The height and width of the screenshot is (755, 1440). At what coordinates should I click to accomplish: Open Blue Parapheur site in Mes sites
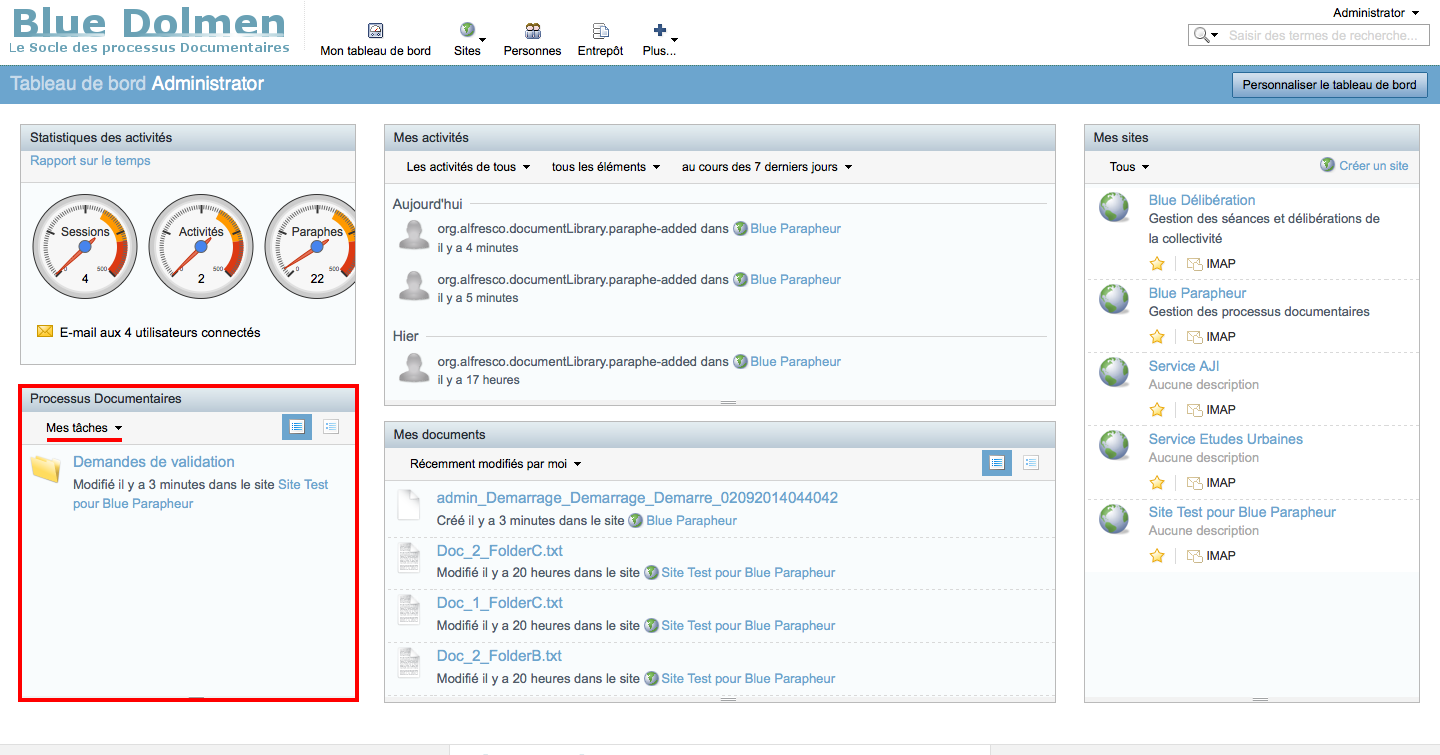[x=1197, y=293]
